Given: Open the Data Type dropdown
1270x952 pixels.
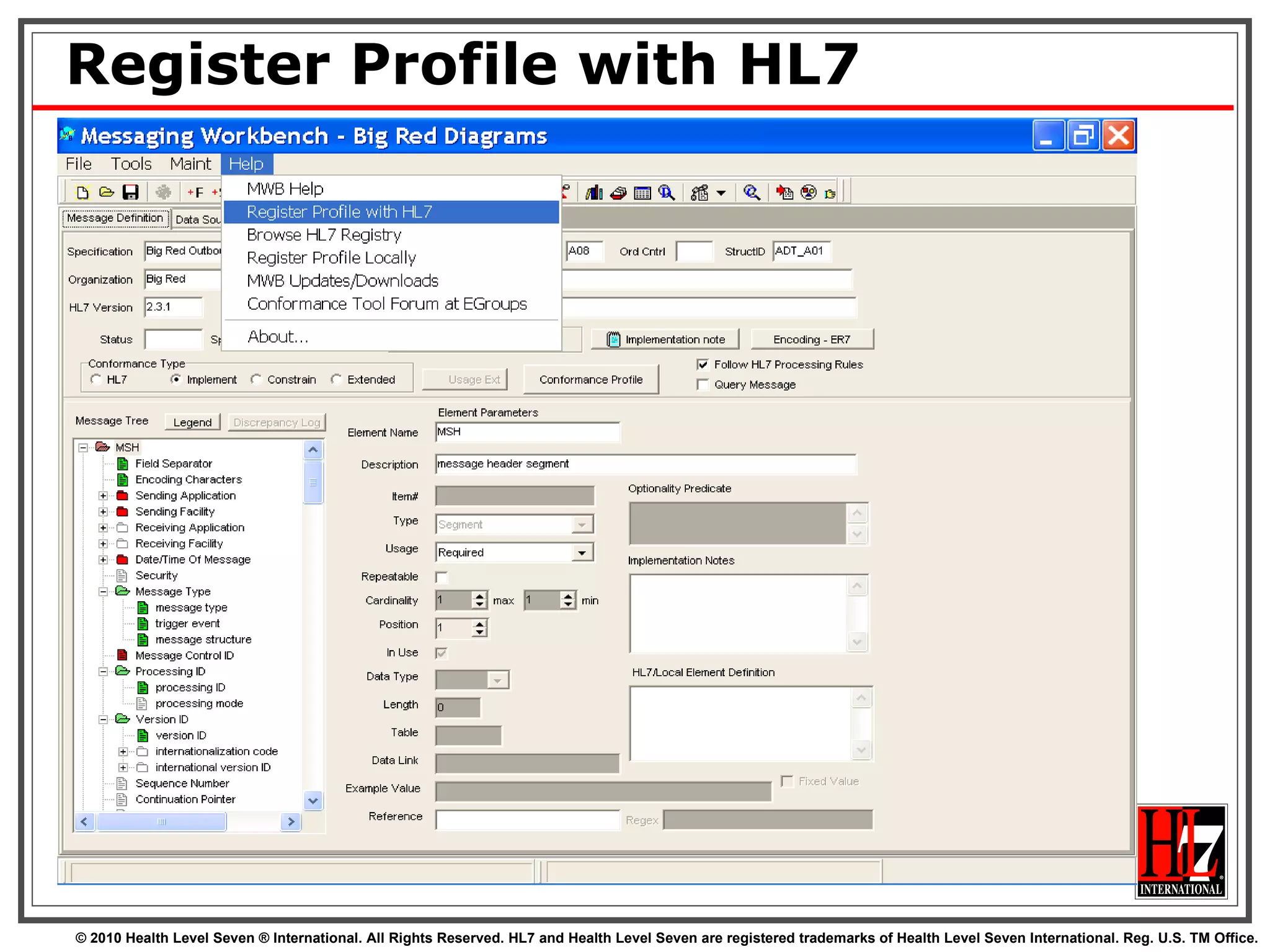Looking at the screenshot, I should click(497, 681).
